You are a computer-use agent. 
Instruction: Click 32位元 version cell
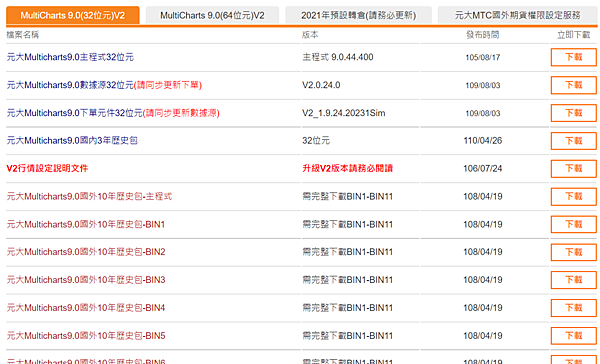click(x=316, y=140)
